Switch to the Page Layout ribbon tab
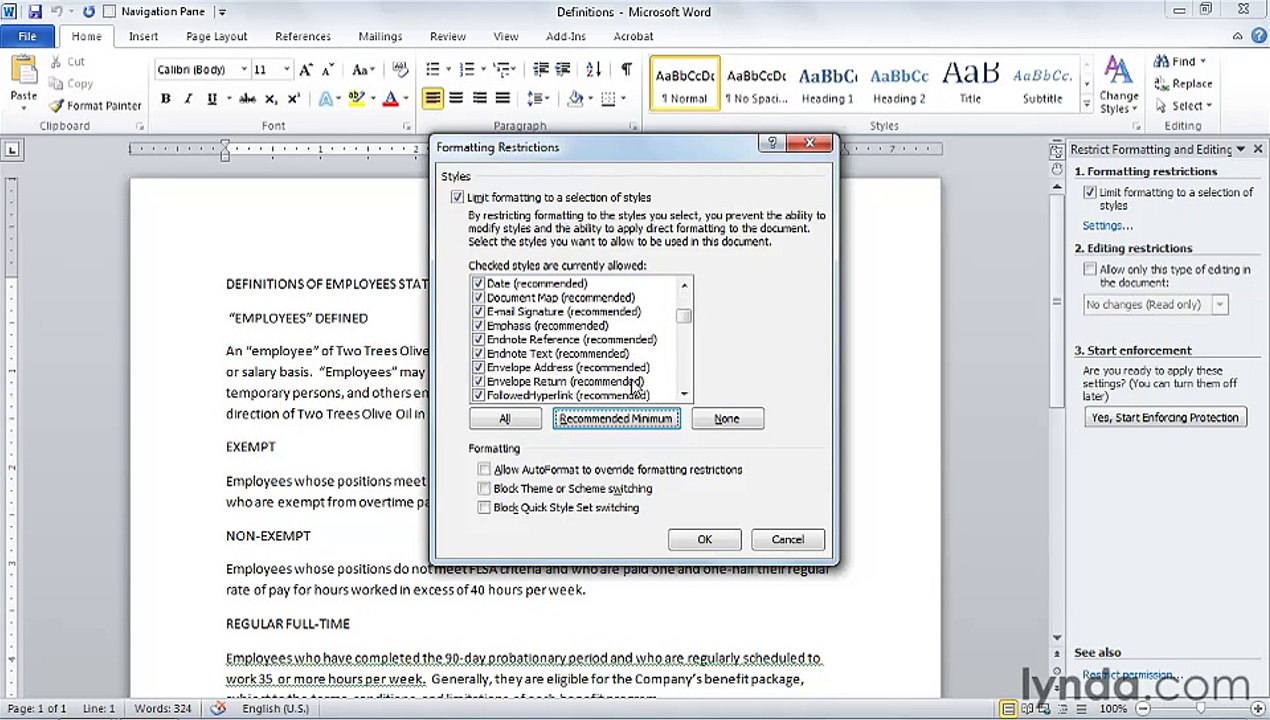 (216, 37)
